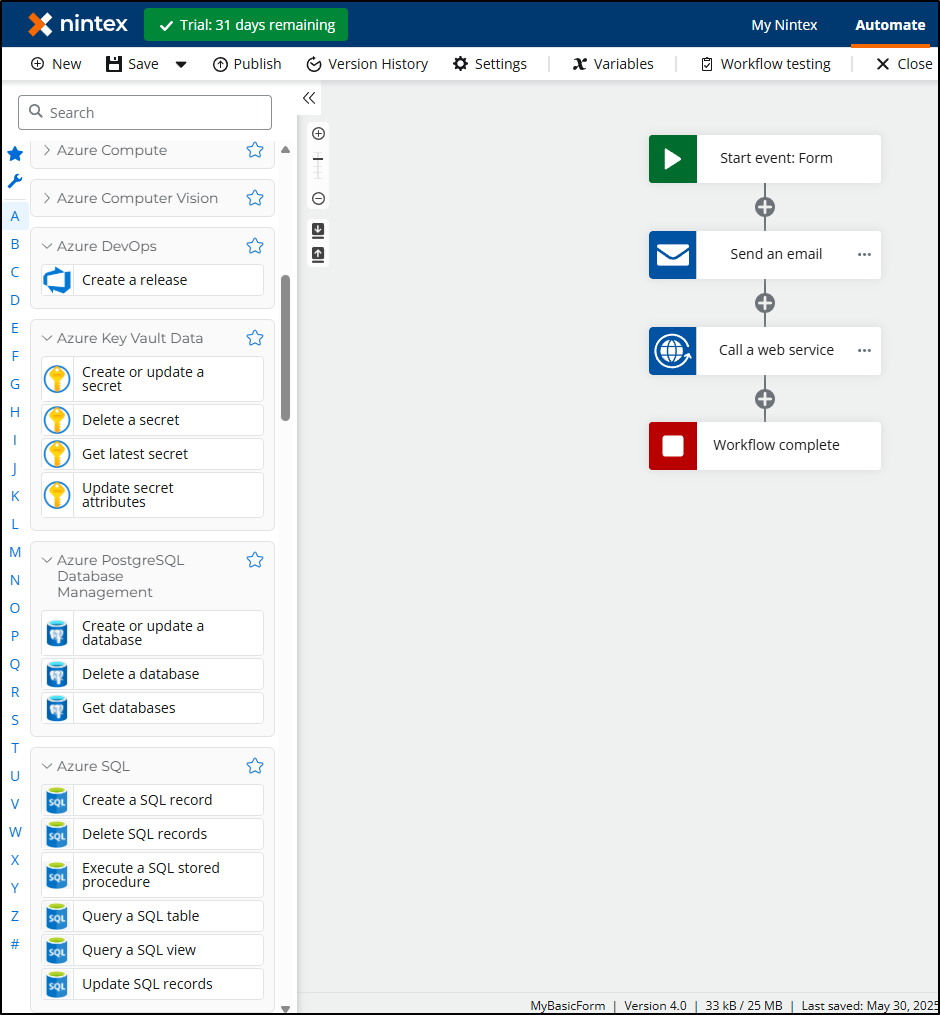This screenshot has width=940, height=1015.
Task: Select the Create or update a database action
Action: (152, 633)
